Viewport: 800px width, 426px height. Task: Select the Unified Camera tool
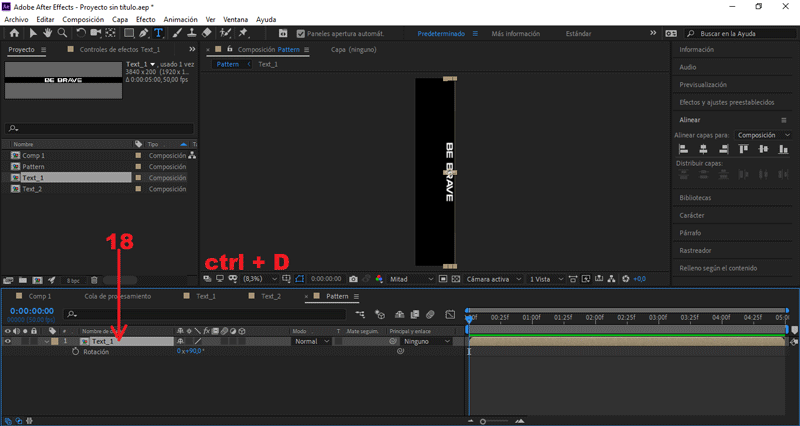[x=95, y=33]
